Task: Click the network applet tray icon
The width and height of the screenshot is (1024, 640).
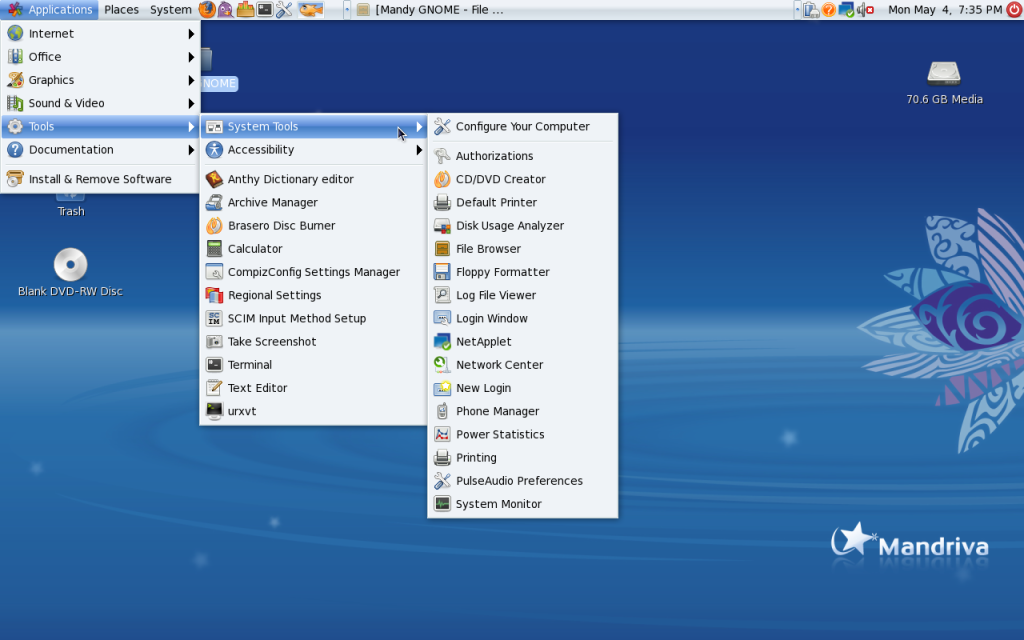Action: (846, 10)
